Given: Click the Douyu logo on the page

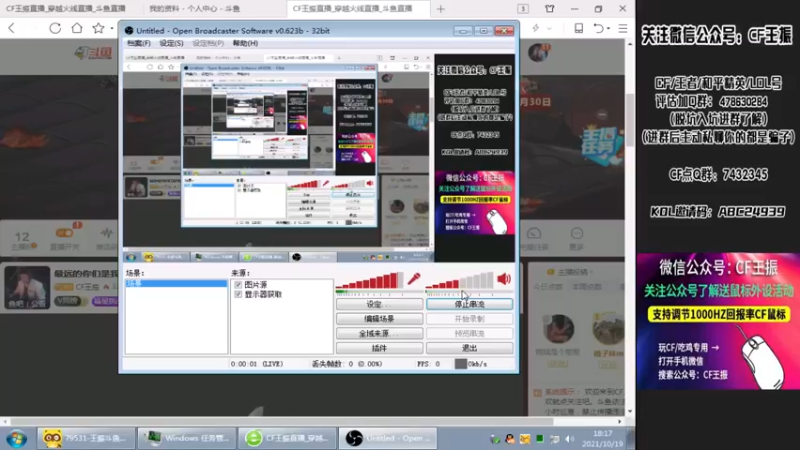Looking at the screenshot, I should coord(93,53).
